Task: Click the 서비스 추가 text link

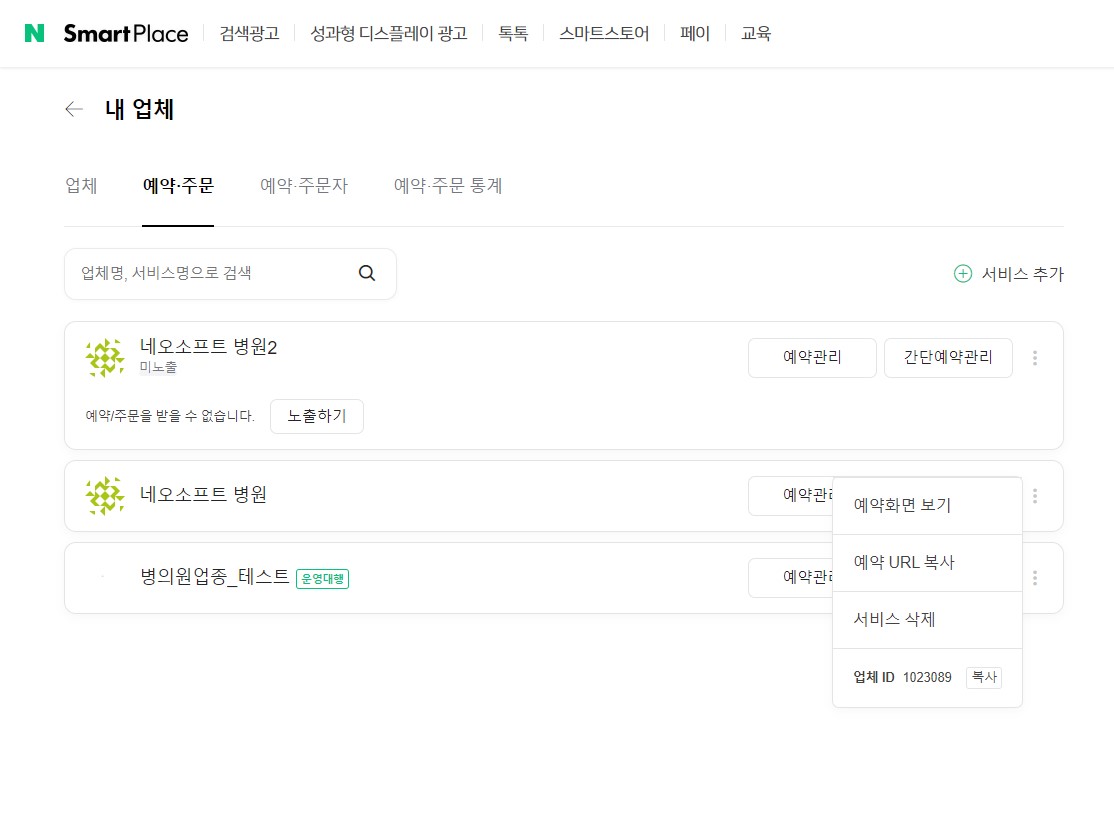Action: pyautogui.click(x=1022, y=274)
